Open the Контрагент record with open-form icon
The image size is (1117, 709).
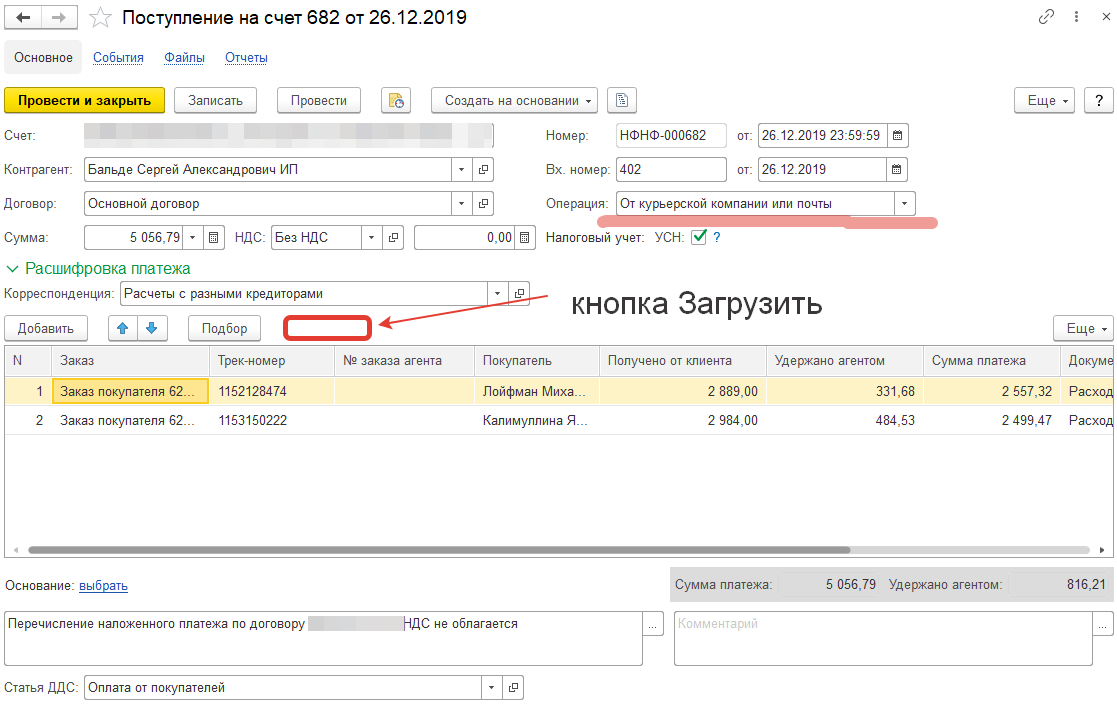pyautogui.click(x=483, y=170)
